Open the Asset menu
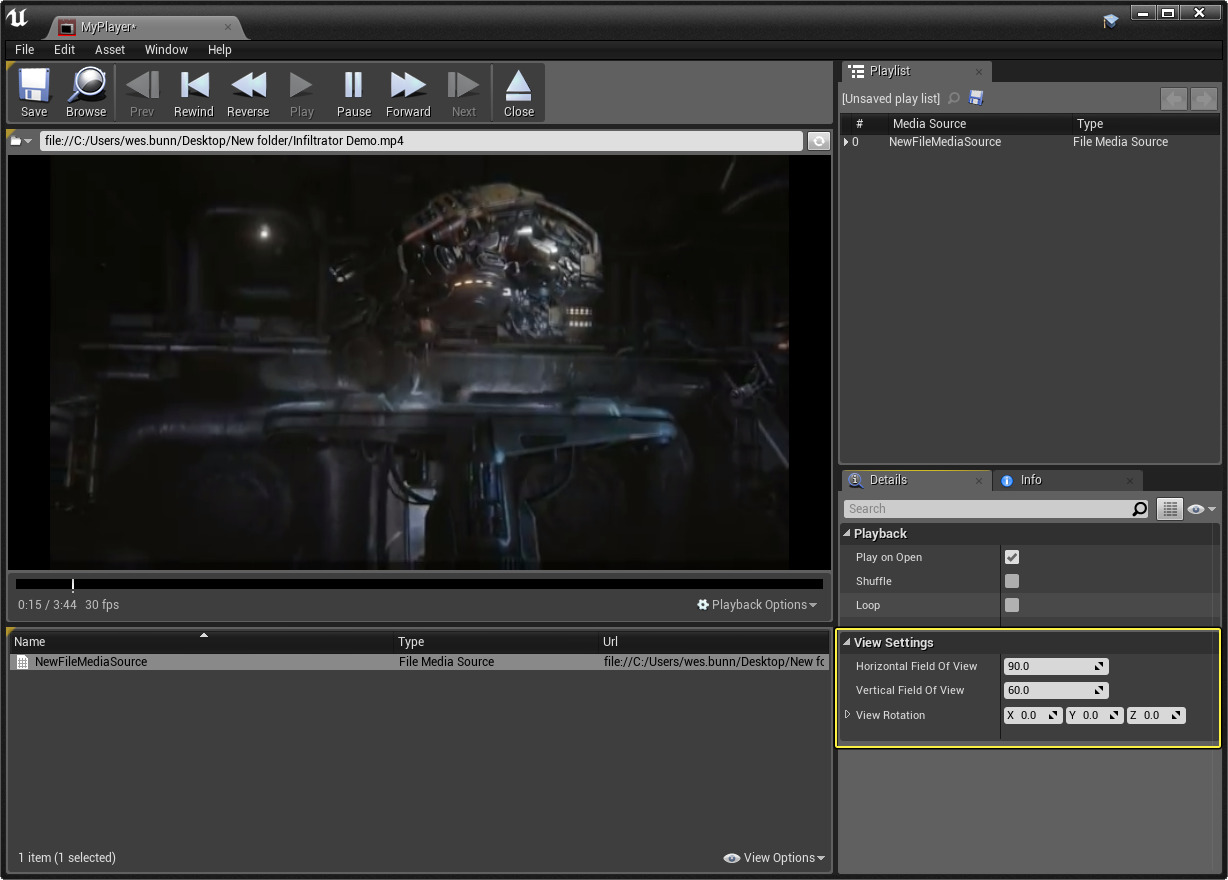This screenshot has height=880, width=1228. pyautogui.click(x=110, y=49)
